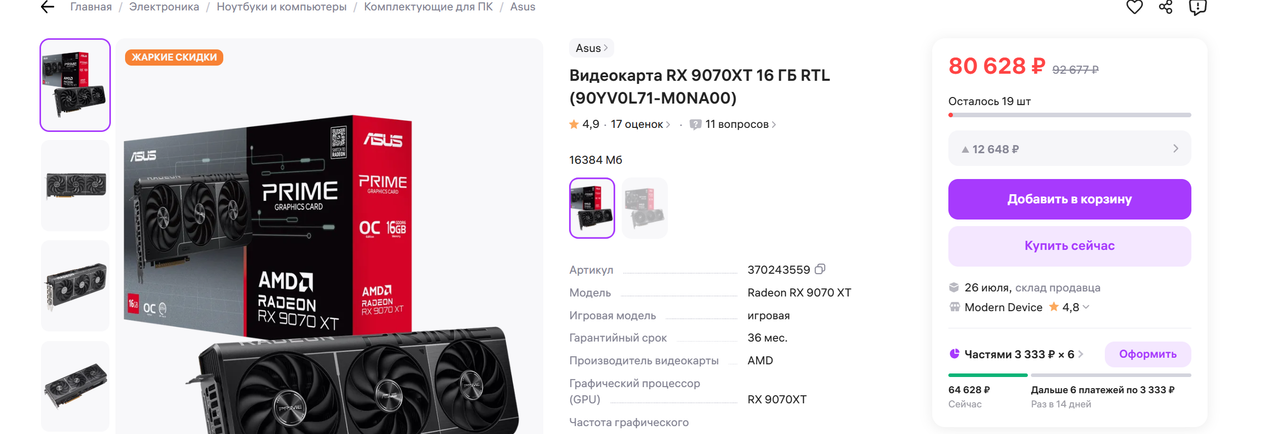Open Электроника breadcrumb
Image resolution: width=1280 pixels, height=434 pixels.
click(165, 7)
